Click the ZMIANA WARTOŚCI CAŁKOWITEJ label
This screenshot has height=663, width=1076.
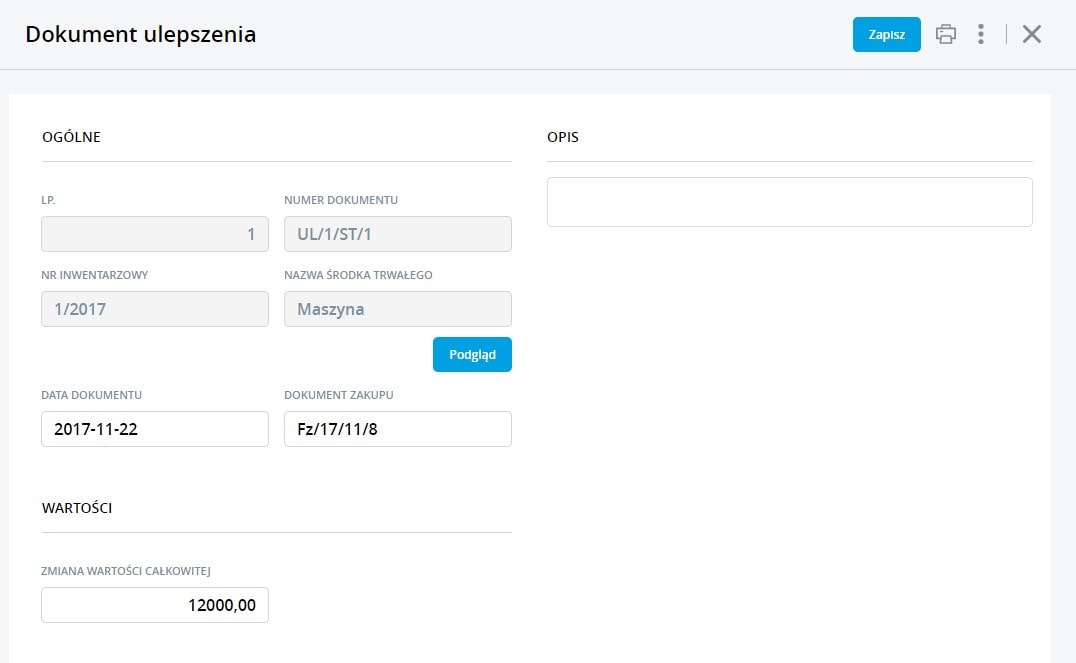pyautogui.click(x=125, y=571)
